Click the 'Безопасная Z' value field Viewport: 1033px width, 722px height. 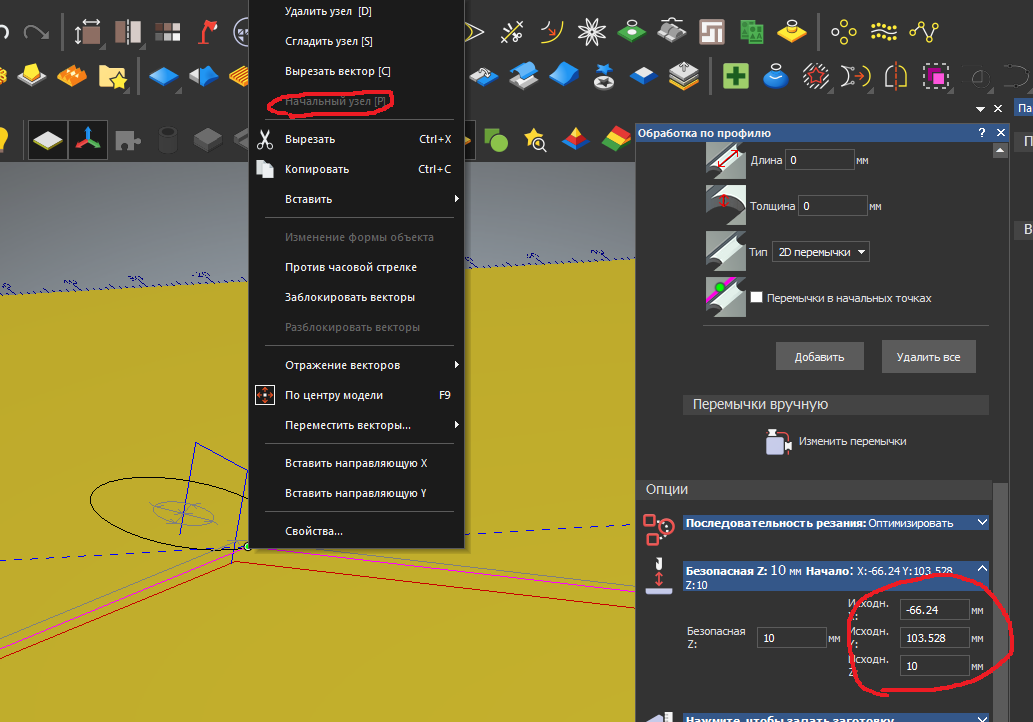click(791, 638)
